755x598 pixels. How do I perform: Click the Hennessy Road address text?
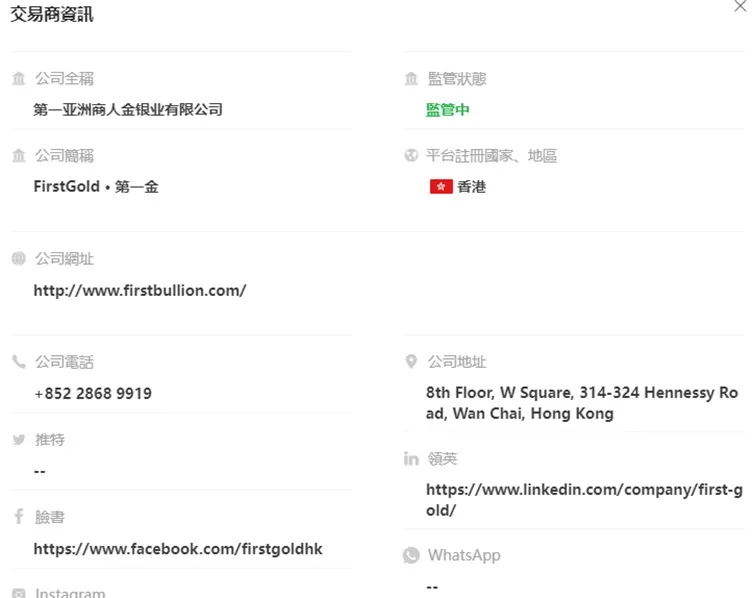coord(582,403)
